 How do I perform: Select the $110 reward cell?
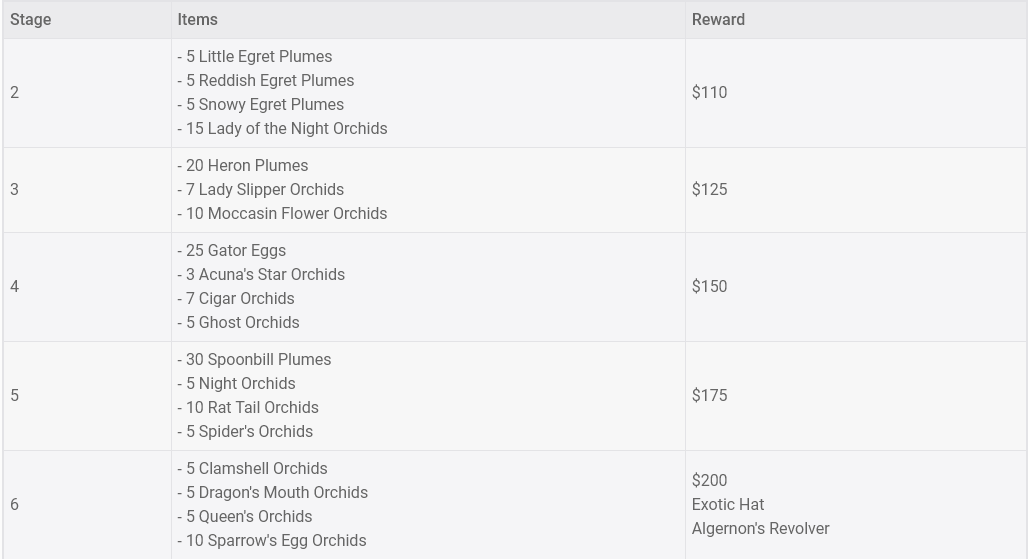coord(709,93)
